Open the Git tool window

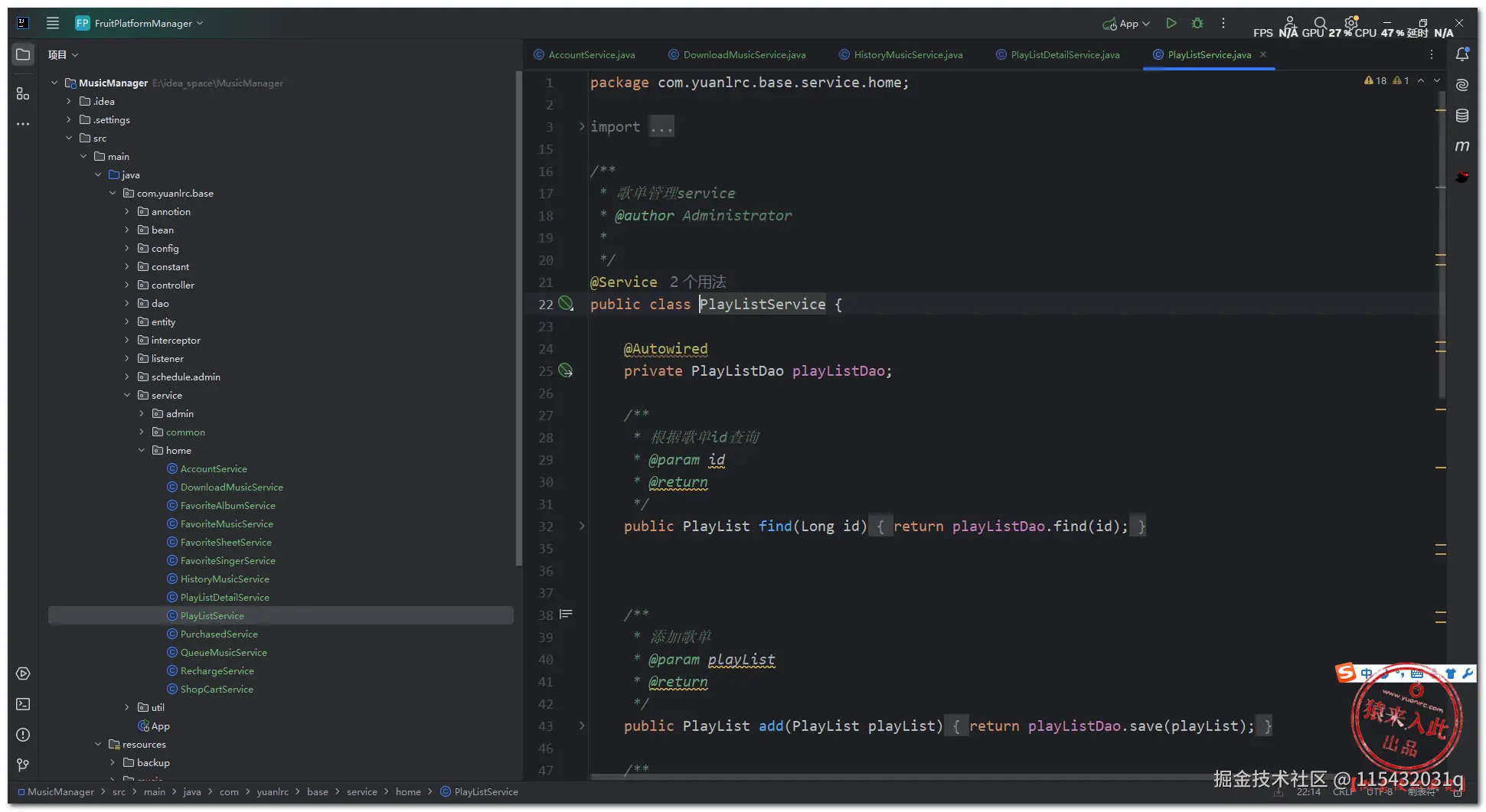pos(23,765)
